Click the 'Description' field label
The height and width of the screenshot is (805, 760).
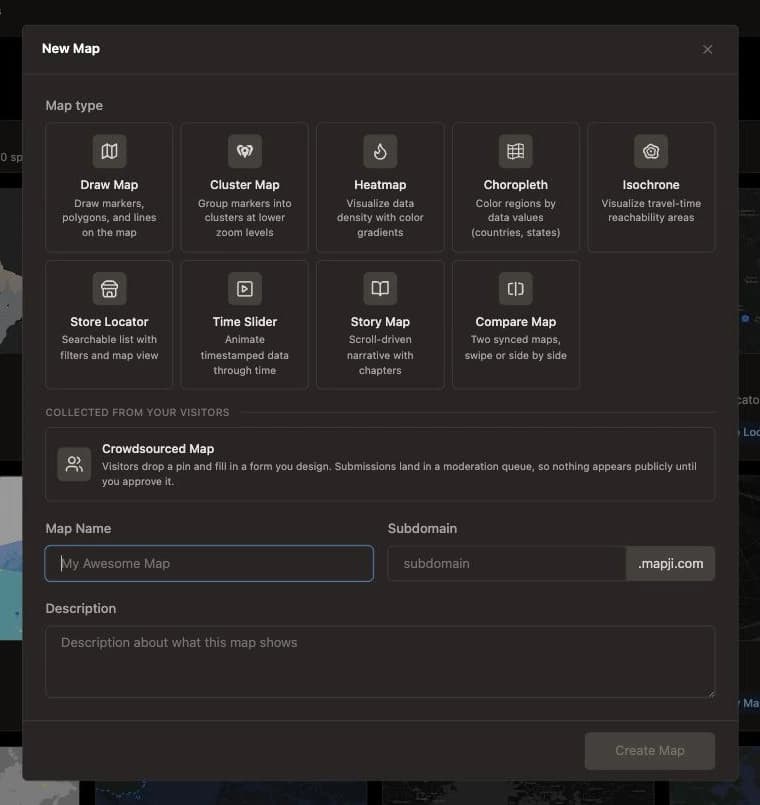click(81, 608)
